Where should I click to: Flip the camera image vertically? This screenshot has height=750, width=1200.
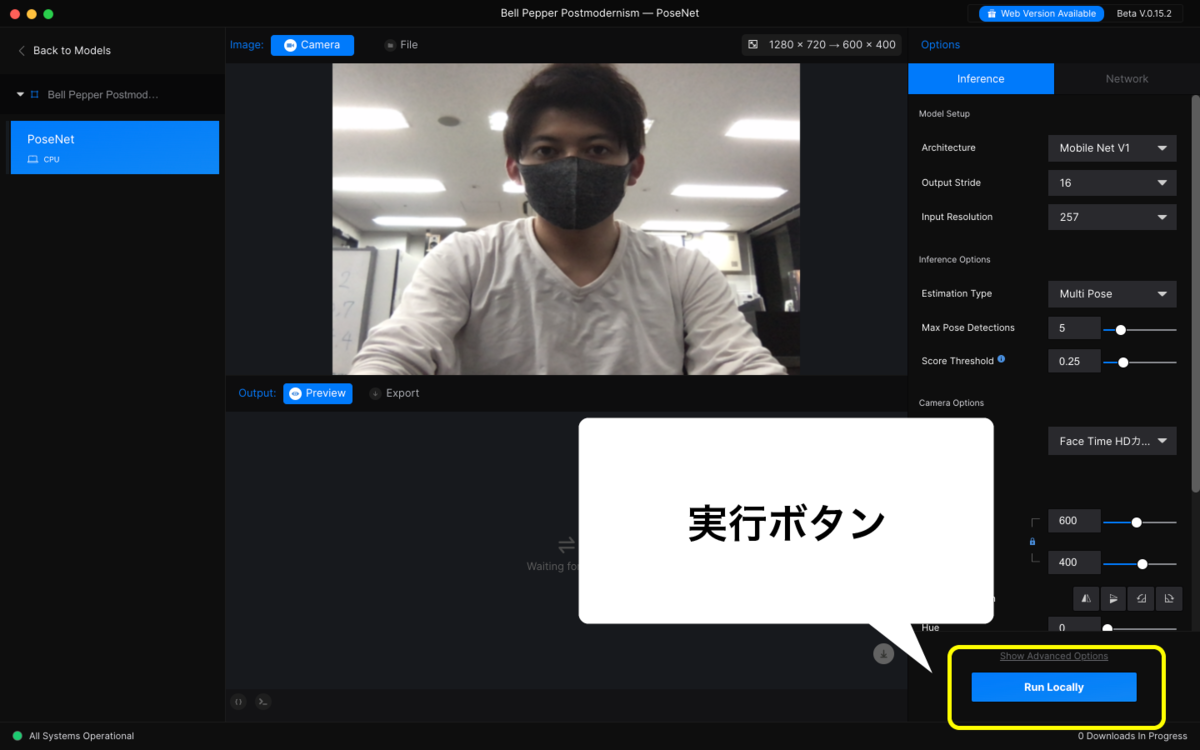point(1113,598)
